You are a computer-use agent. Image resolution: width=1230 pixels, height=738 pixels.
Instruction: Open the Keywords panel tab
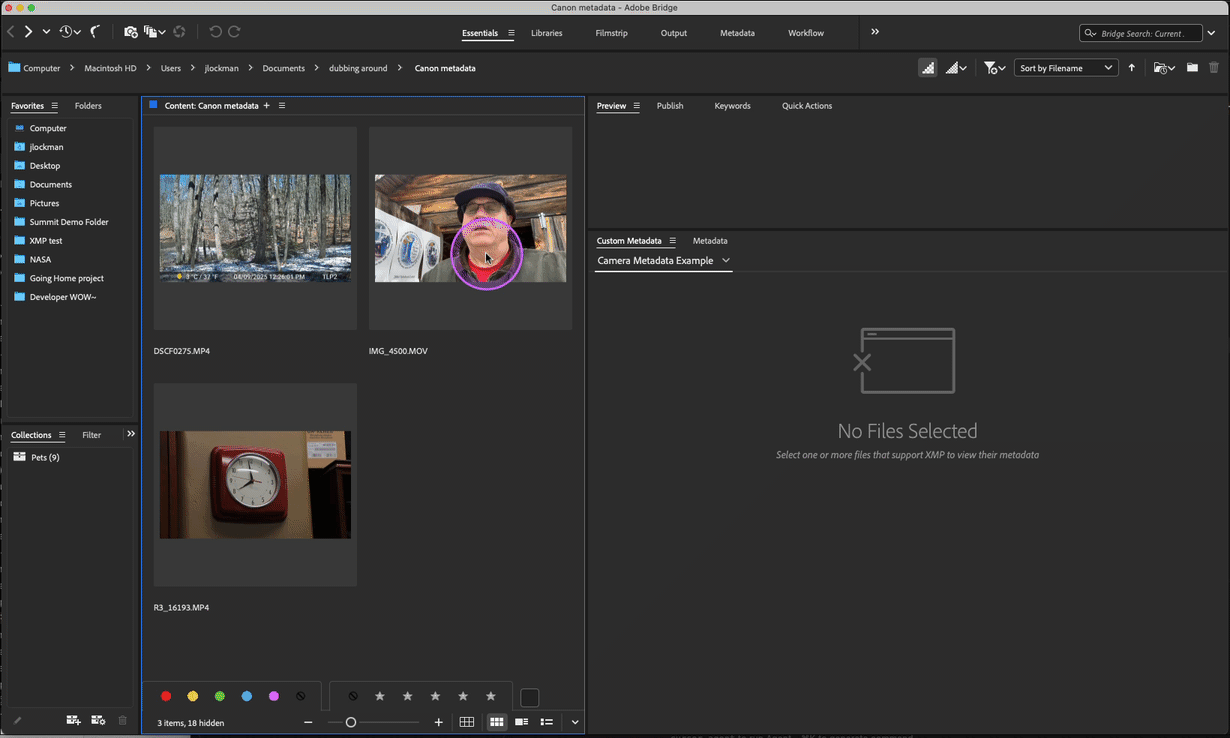(x=732, y=106)
